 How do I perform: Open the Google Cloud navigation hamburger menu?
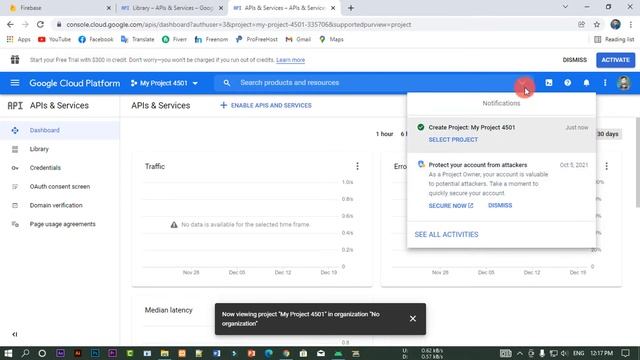pos(15,83)
